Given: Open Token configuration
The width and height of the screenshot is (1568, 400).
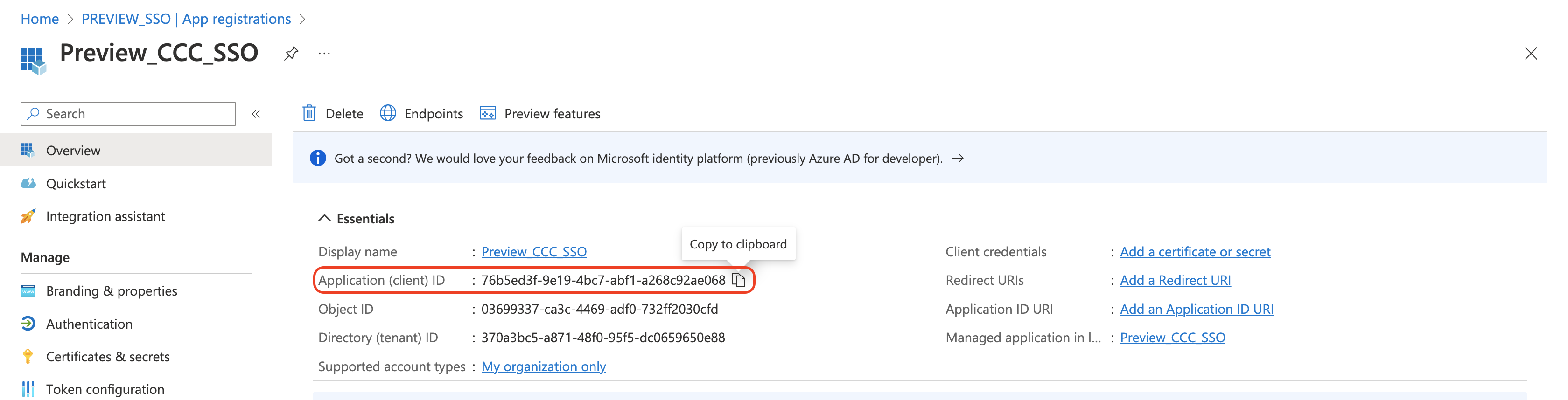Looking at the screenshot, I should tap(105, 389).
